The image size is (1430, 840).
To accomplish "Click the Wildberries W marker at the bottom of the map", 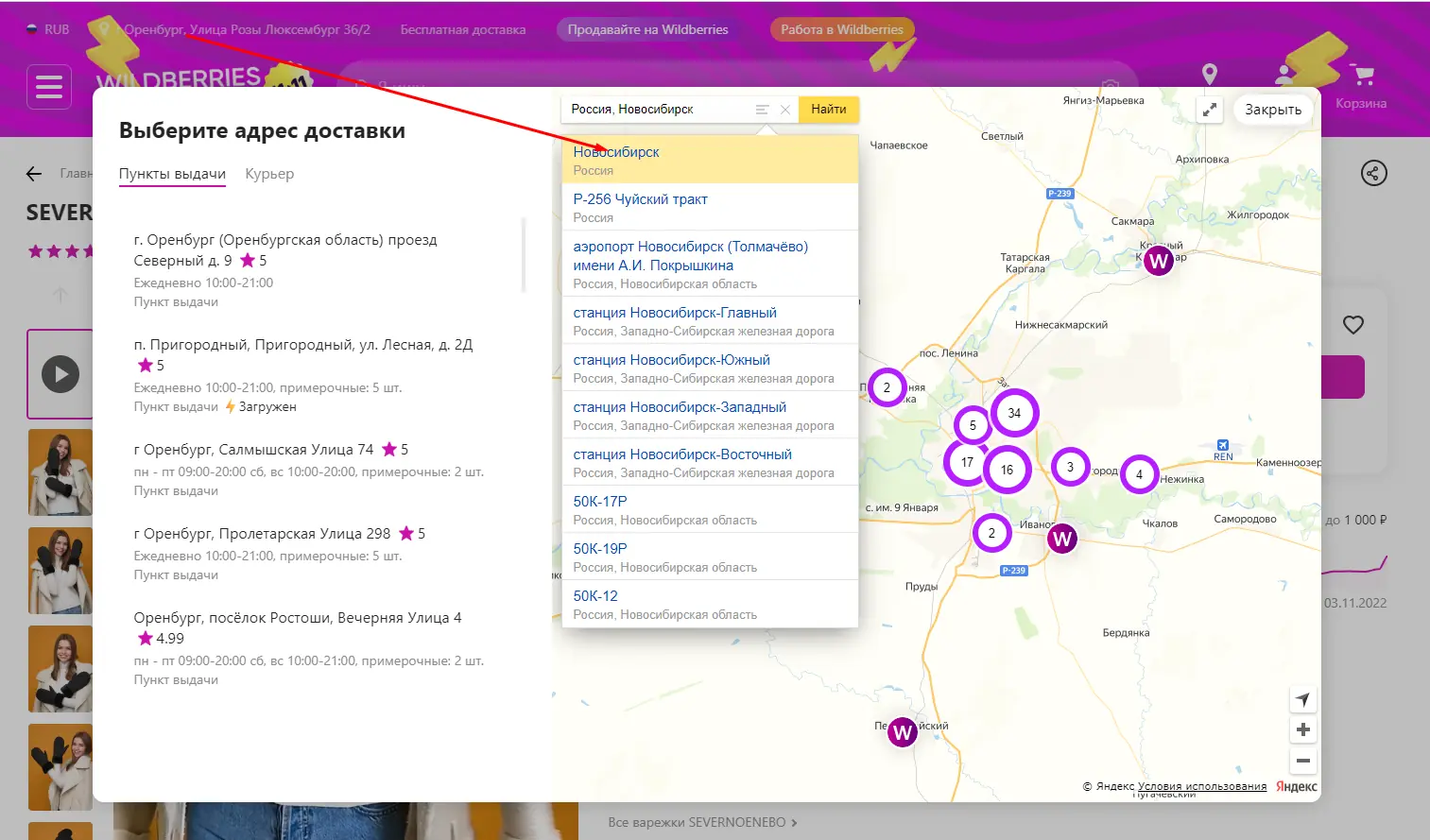I will pyautogui.click(x=903, y=732).
